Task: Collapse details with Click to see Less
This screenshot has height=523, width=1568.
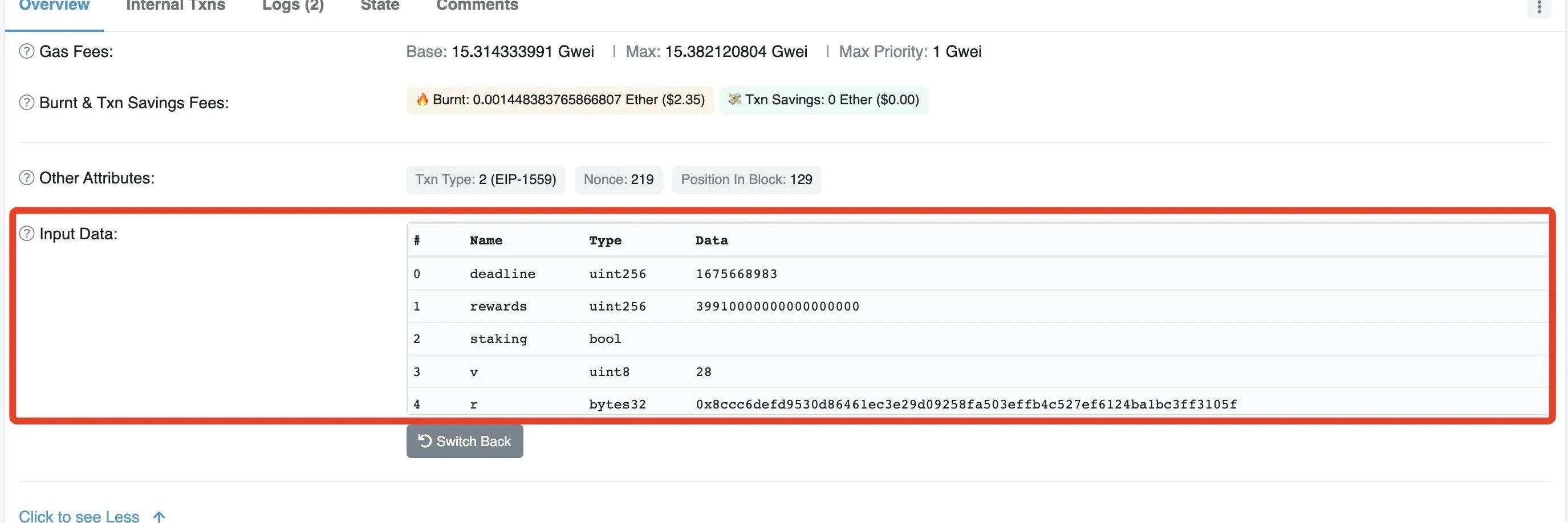Action: 79,516
